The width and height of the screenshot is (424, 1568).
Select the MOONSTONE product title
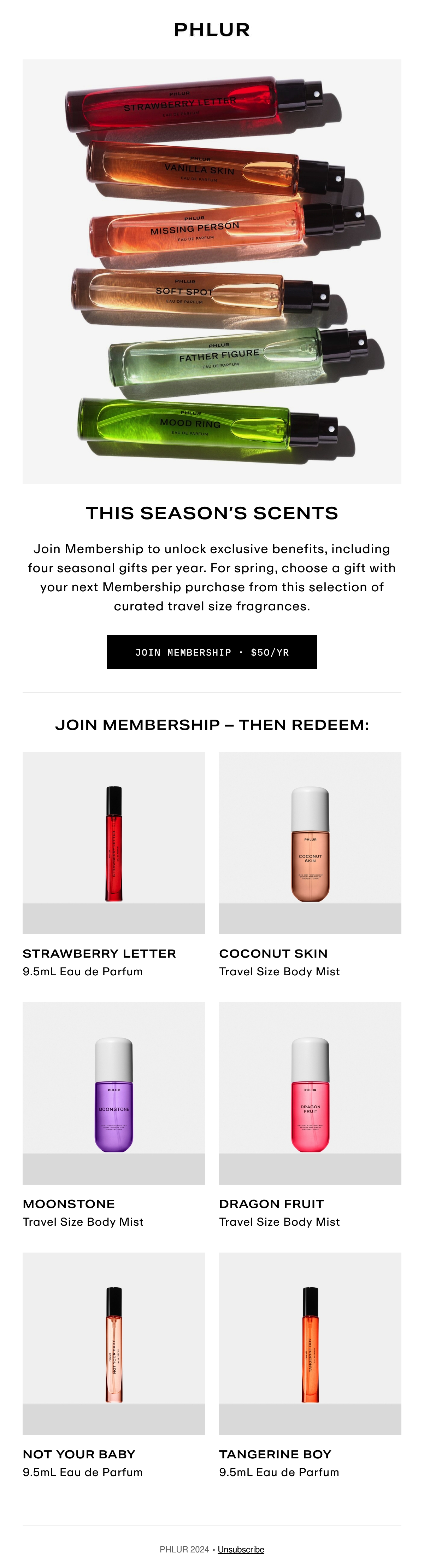coord(69,1203)
